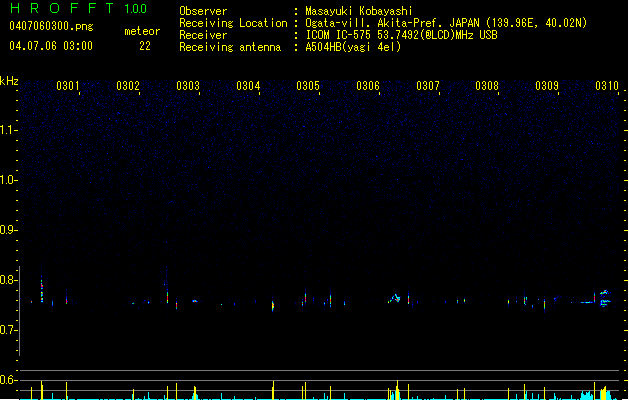Click the kHz axis unit label
This screenshot has width=629, height=400.
tap(9, 81)
